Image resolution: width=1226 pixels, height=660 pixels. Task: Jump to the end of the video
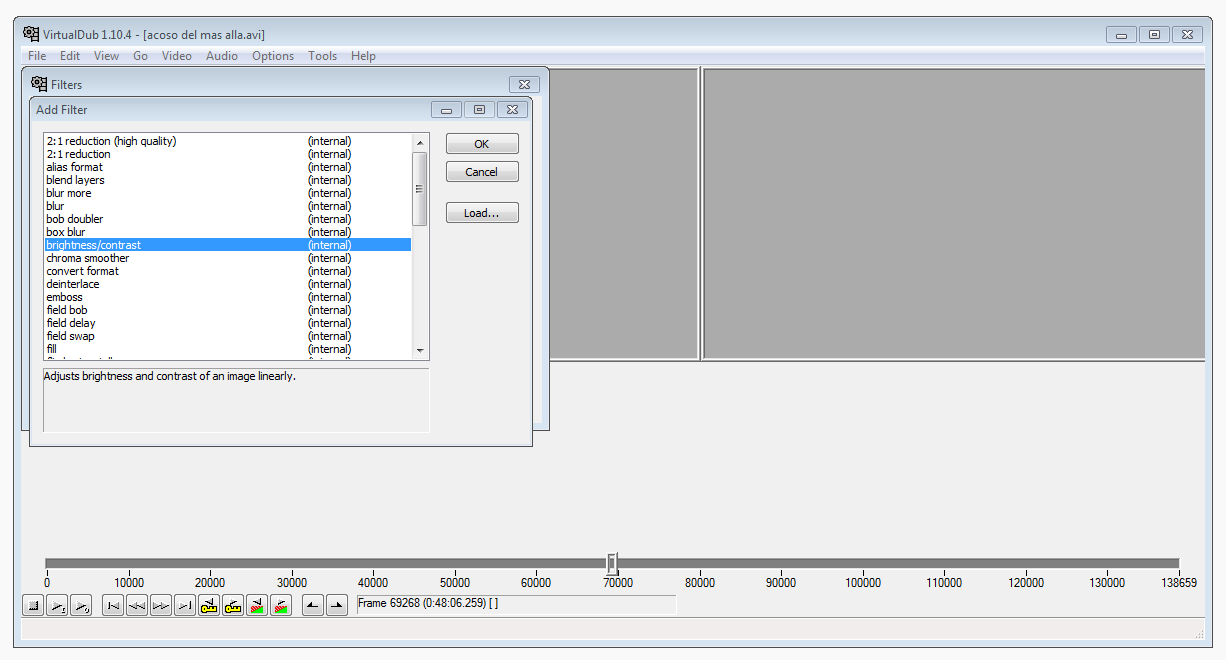click(185, 605)
